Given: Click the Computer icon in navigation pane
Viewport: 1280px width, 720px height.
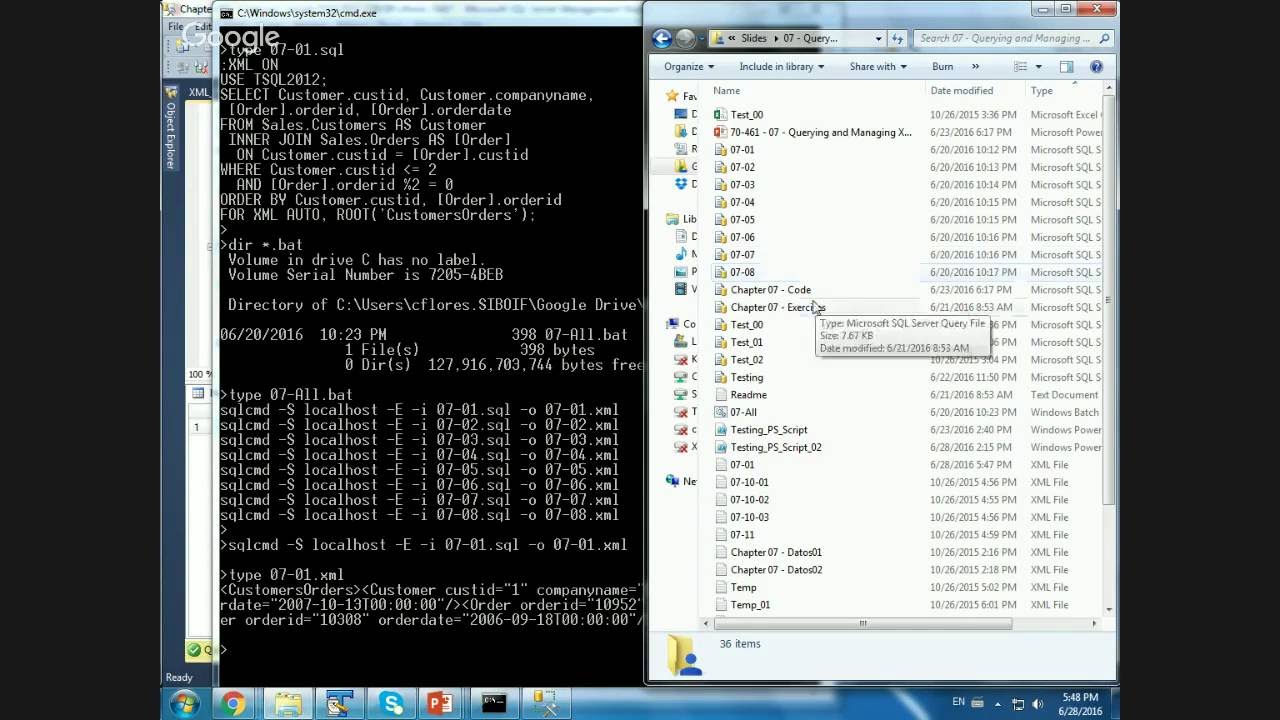Looking at the screenshot, I should (672, 324).
